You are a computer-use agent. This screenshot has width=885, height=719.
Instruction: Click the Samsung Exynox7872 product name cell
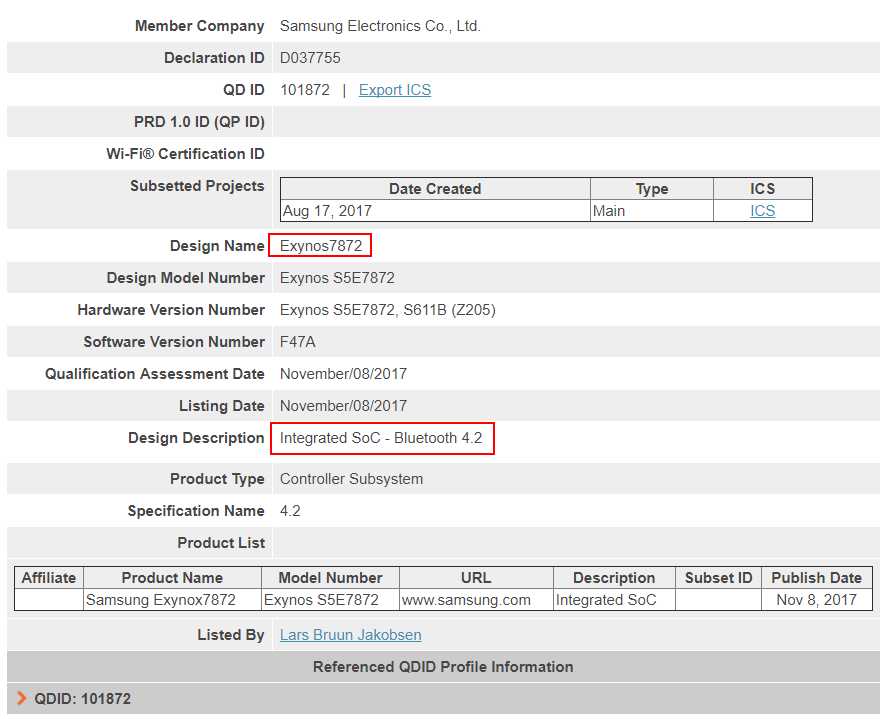point(161,600)
